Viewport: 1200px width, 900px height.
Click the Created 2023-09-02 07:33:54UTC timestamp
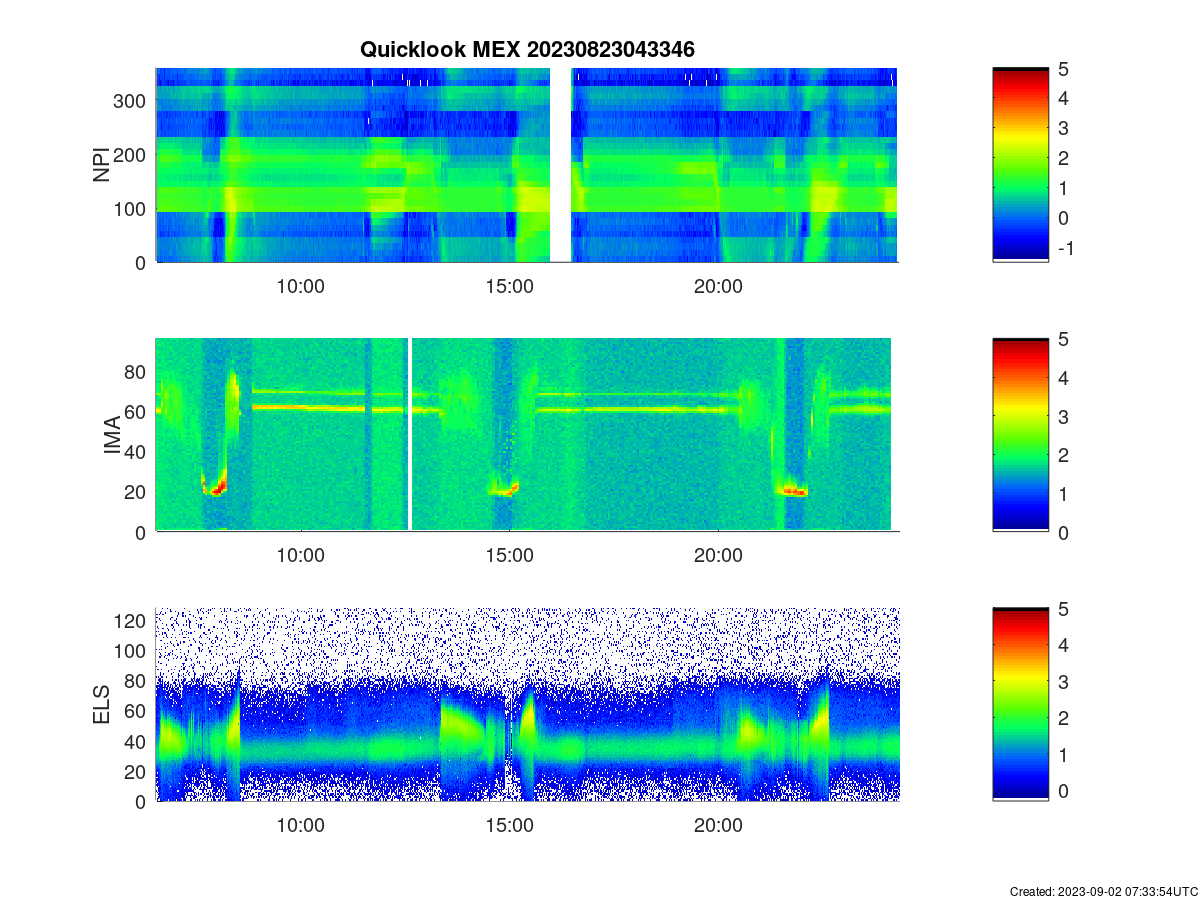click(1103, 891)
